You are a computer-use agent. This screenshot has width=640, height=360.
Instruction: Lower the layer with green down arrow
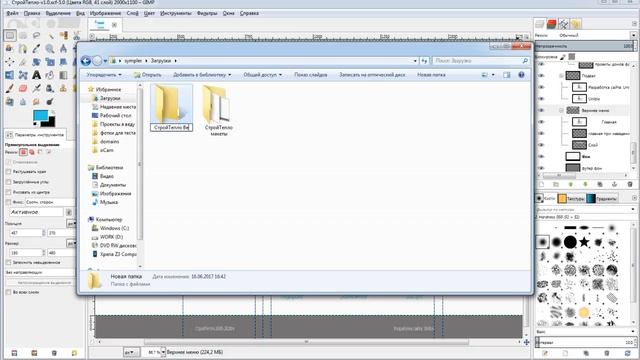(585, 184)
